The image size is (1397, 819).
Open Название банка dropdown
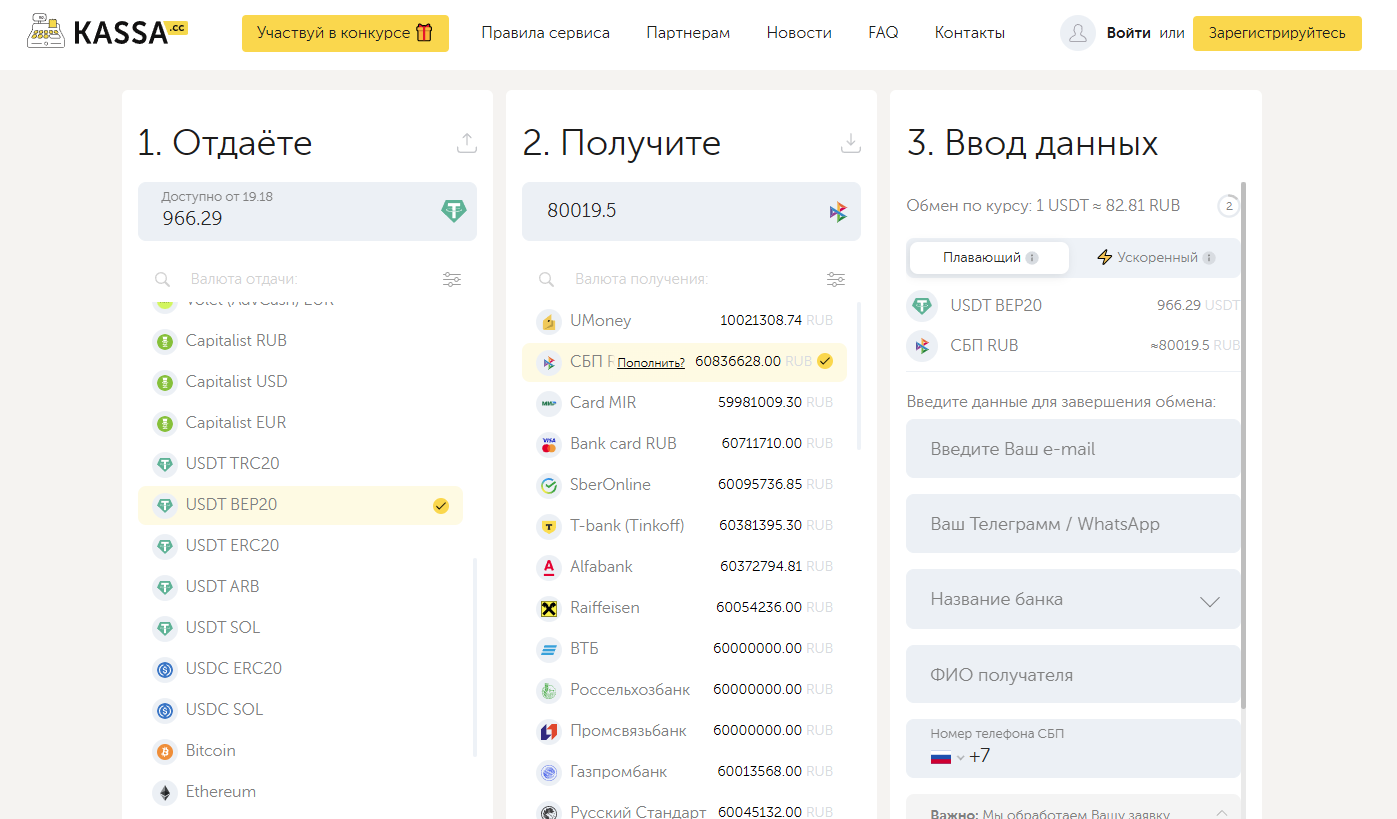tap(1073, 599)
